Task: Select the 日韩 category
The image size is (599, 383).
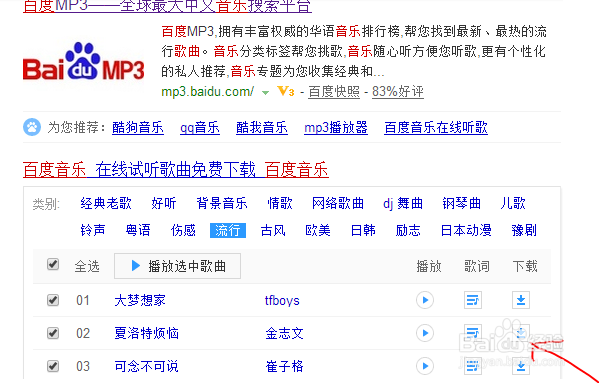Action: (363, 230)
